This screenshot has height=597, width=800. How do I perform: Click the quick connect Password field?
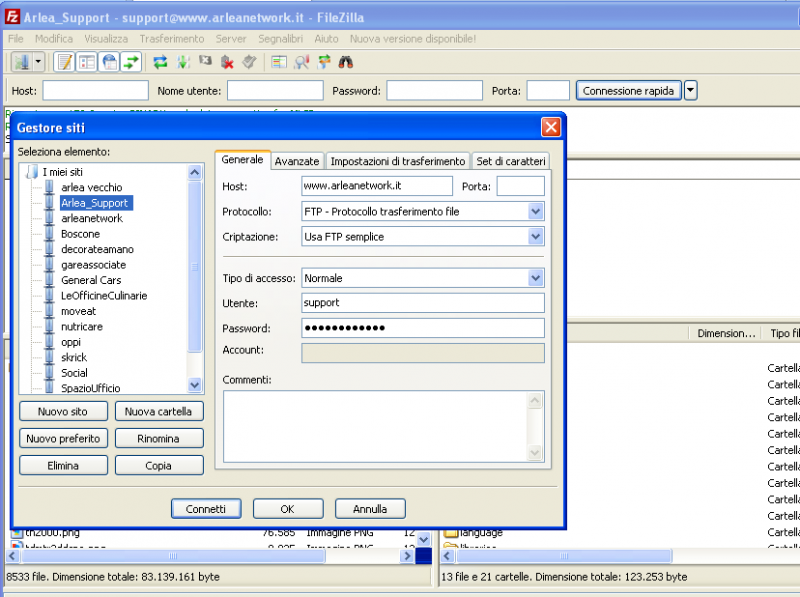click(x=435, y=91)
